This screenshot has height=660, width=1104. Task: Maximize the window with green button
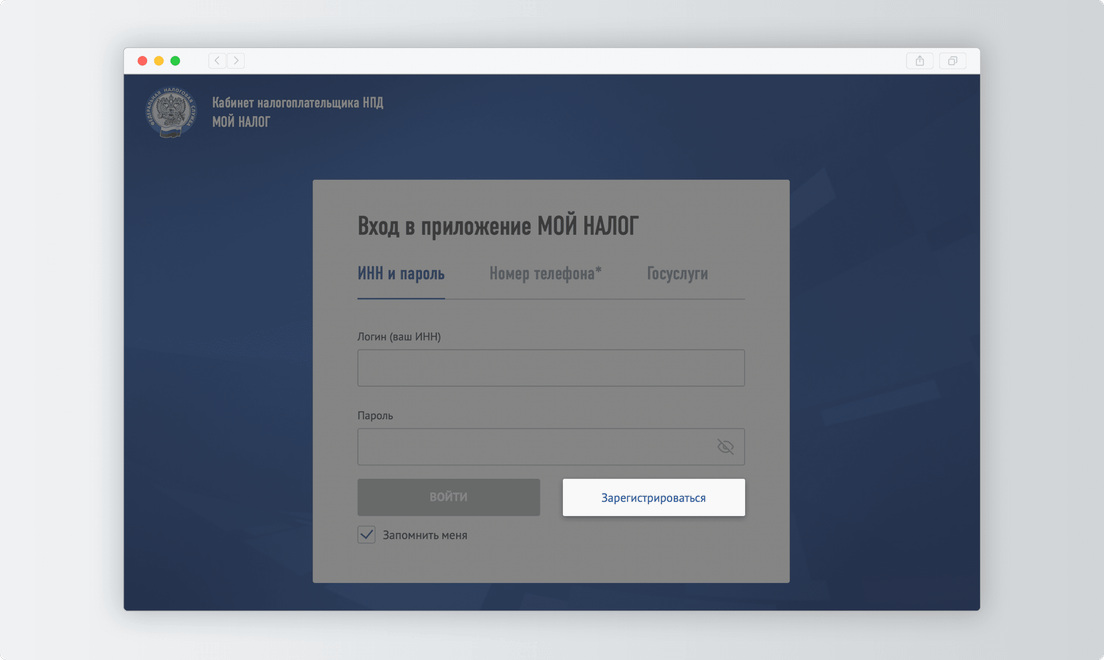175,61
